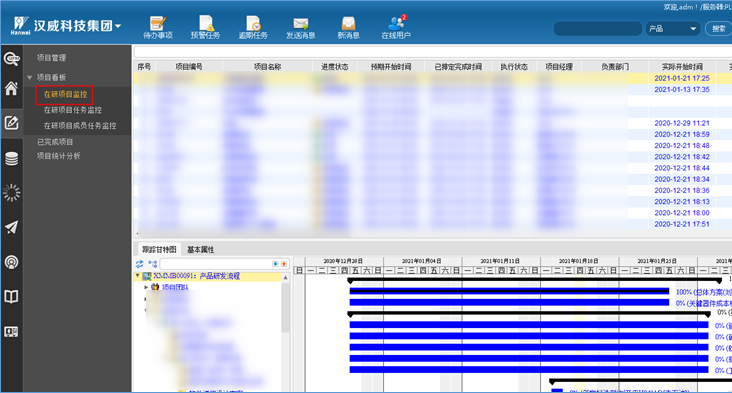
Task: Select the row dated 2020-12-21 18:59
Action: click(433, 134)
